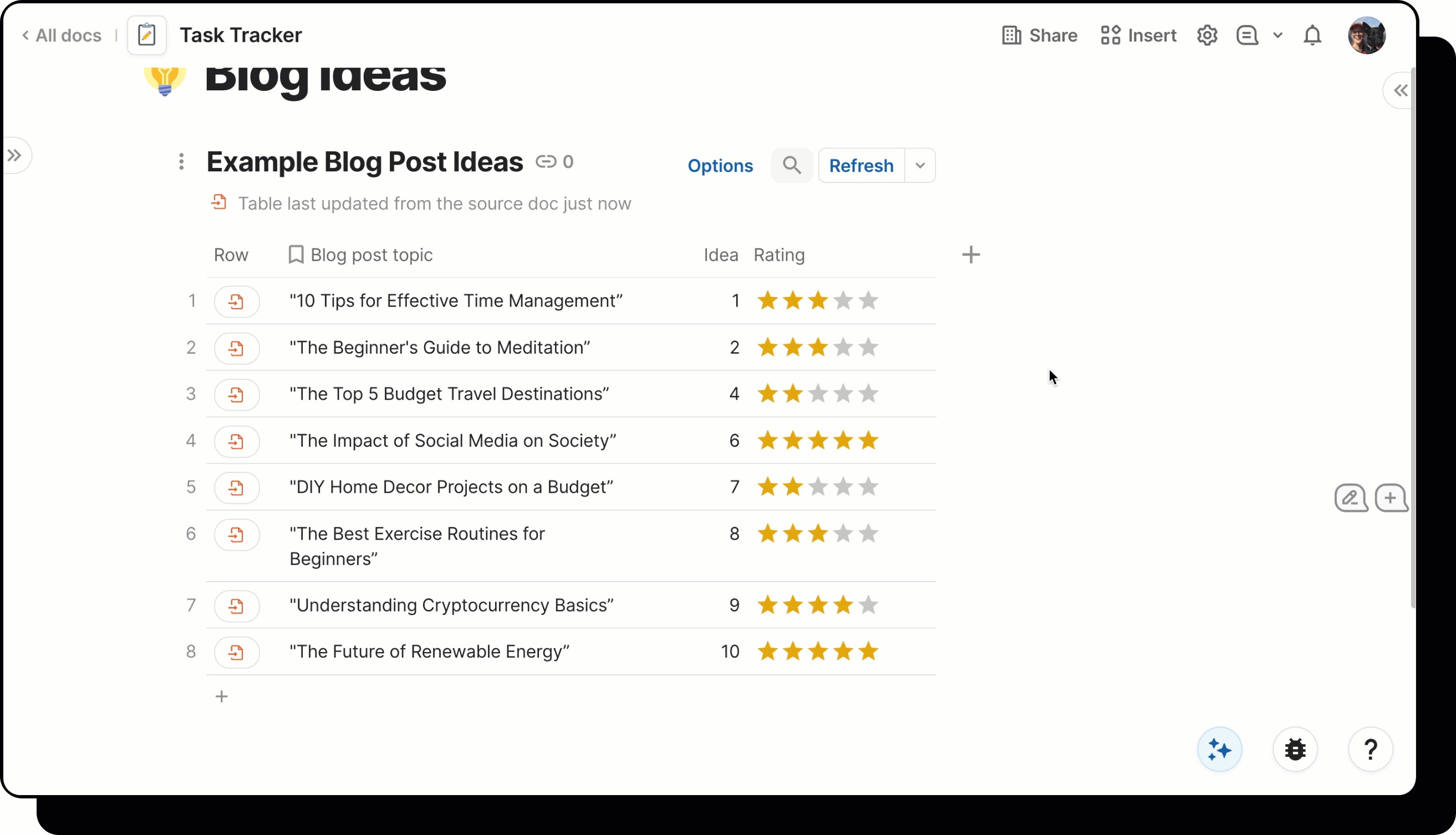
Task: Open the help question mark button
Action: (x=1371, y=750)
